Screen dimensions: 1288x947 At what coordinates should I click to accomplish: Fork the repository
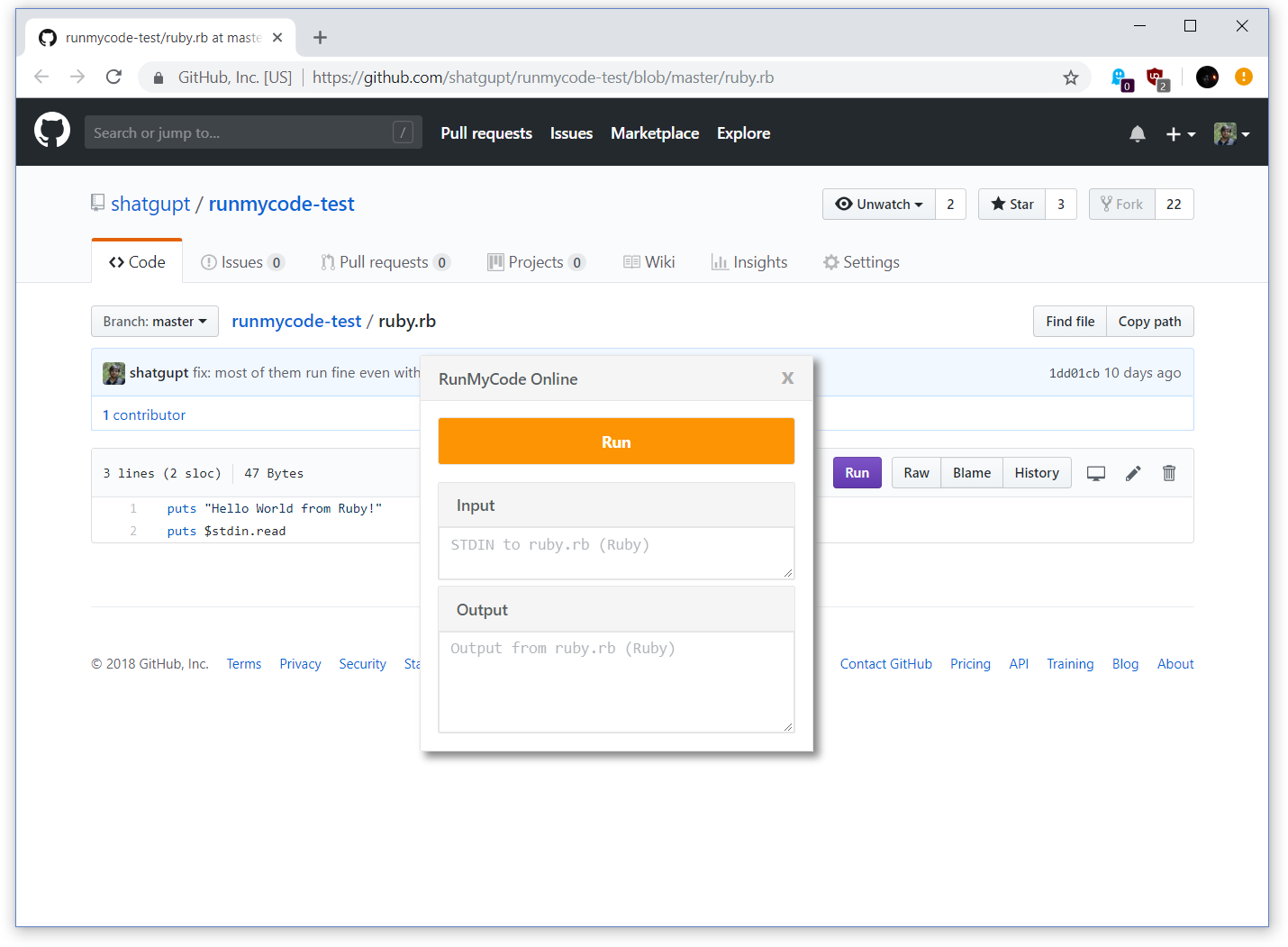click(1122, 205)
